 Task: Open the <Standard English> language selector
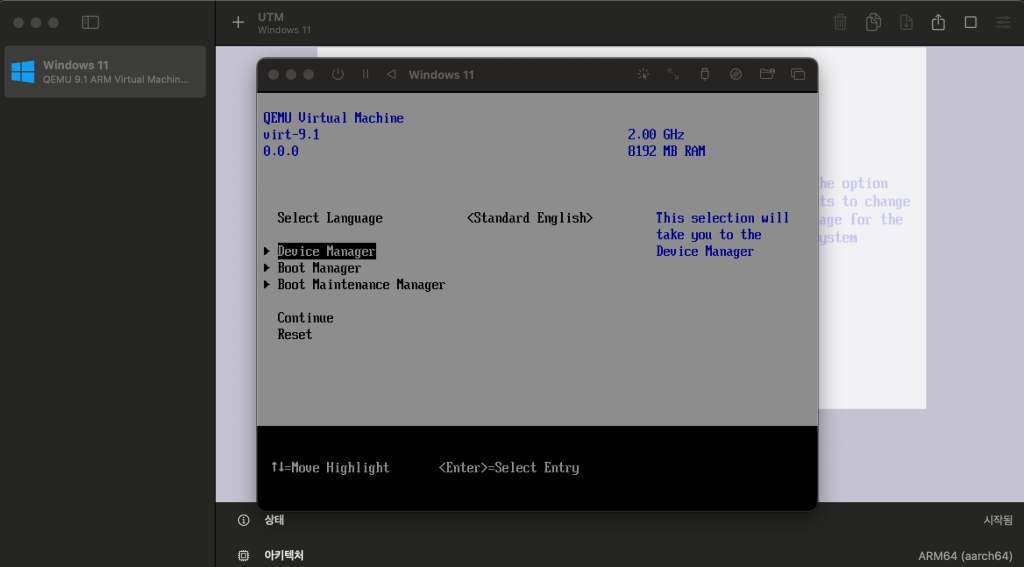click(x=530, y=218)
